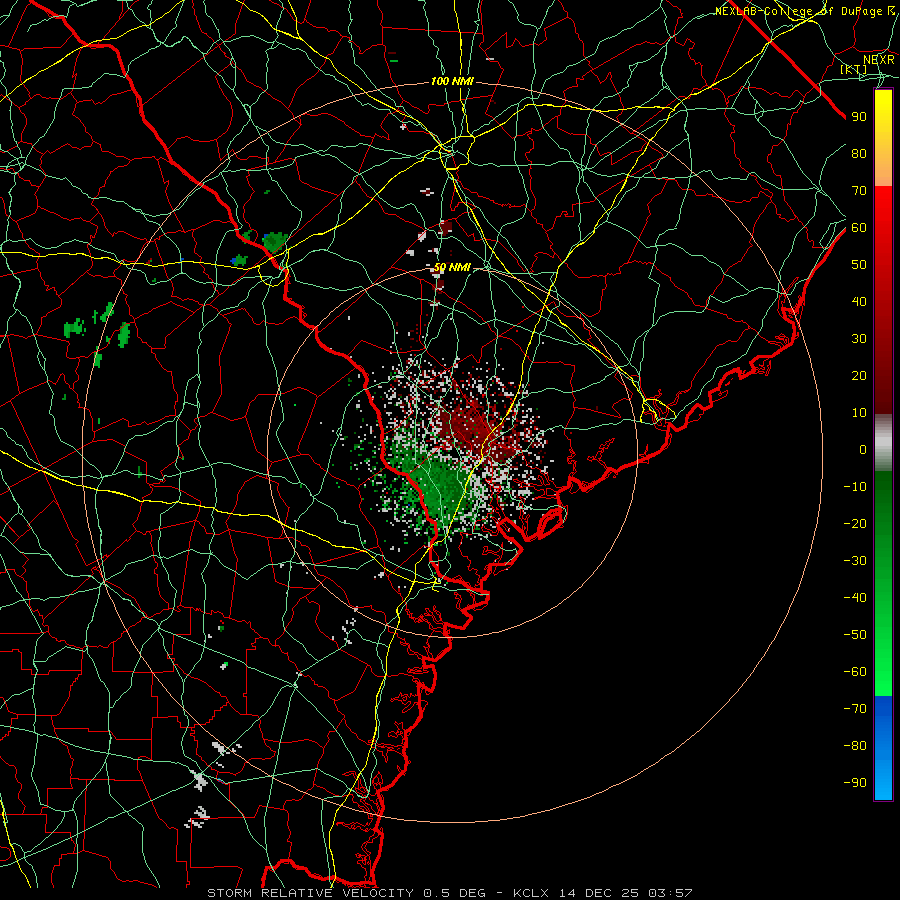Click the "50 NMI" range ring label

(x=452, y=267)
